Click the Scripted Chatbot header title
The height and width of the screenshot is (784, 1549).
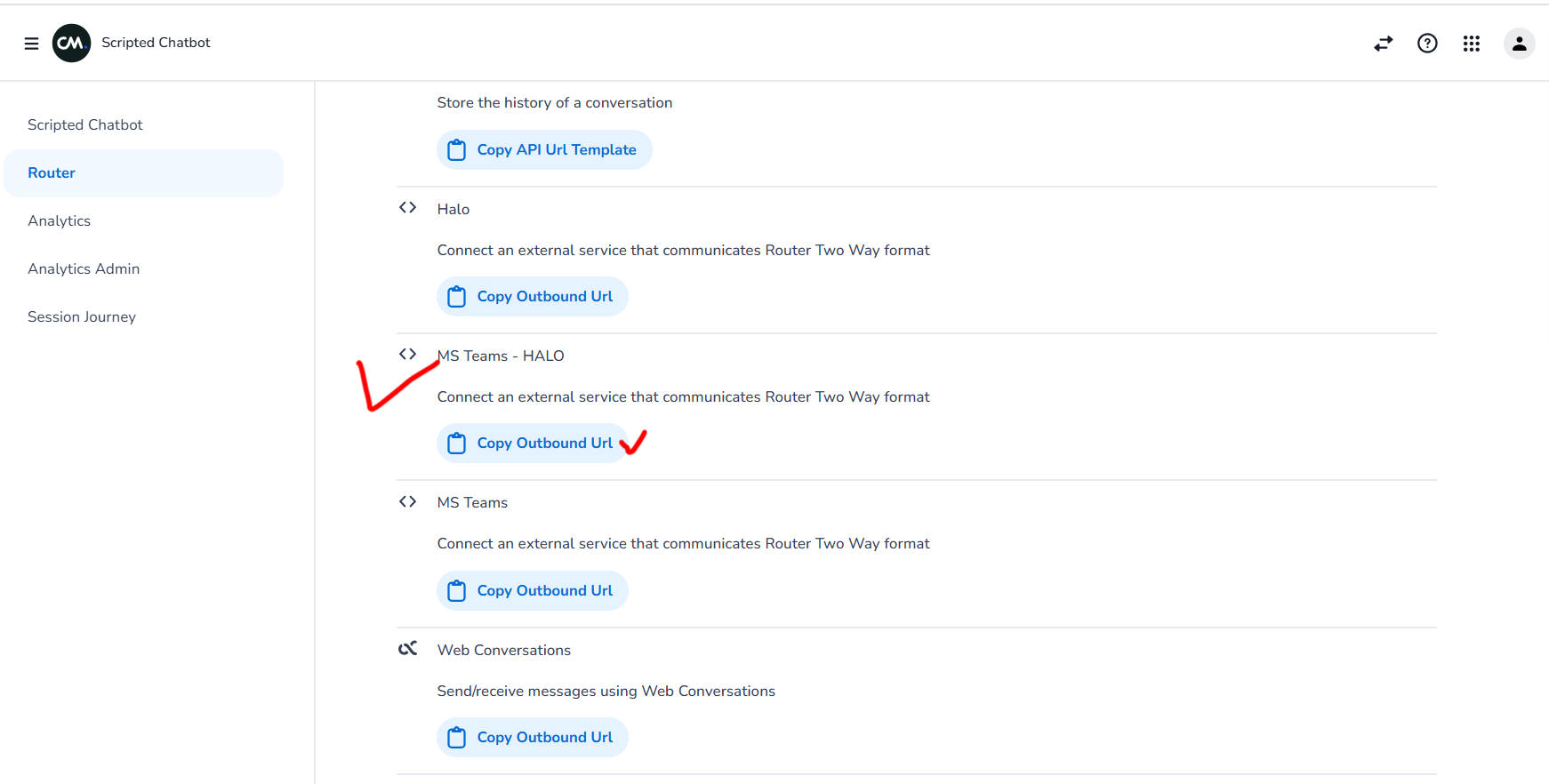(156, 43)
